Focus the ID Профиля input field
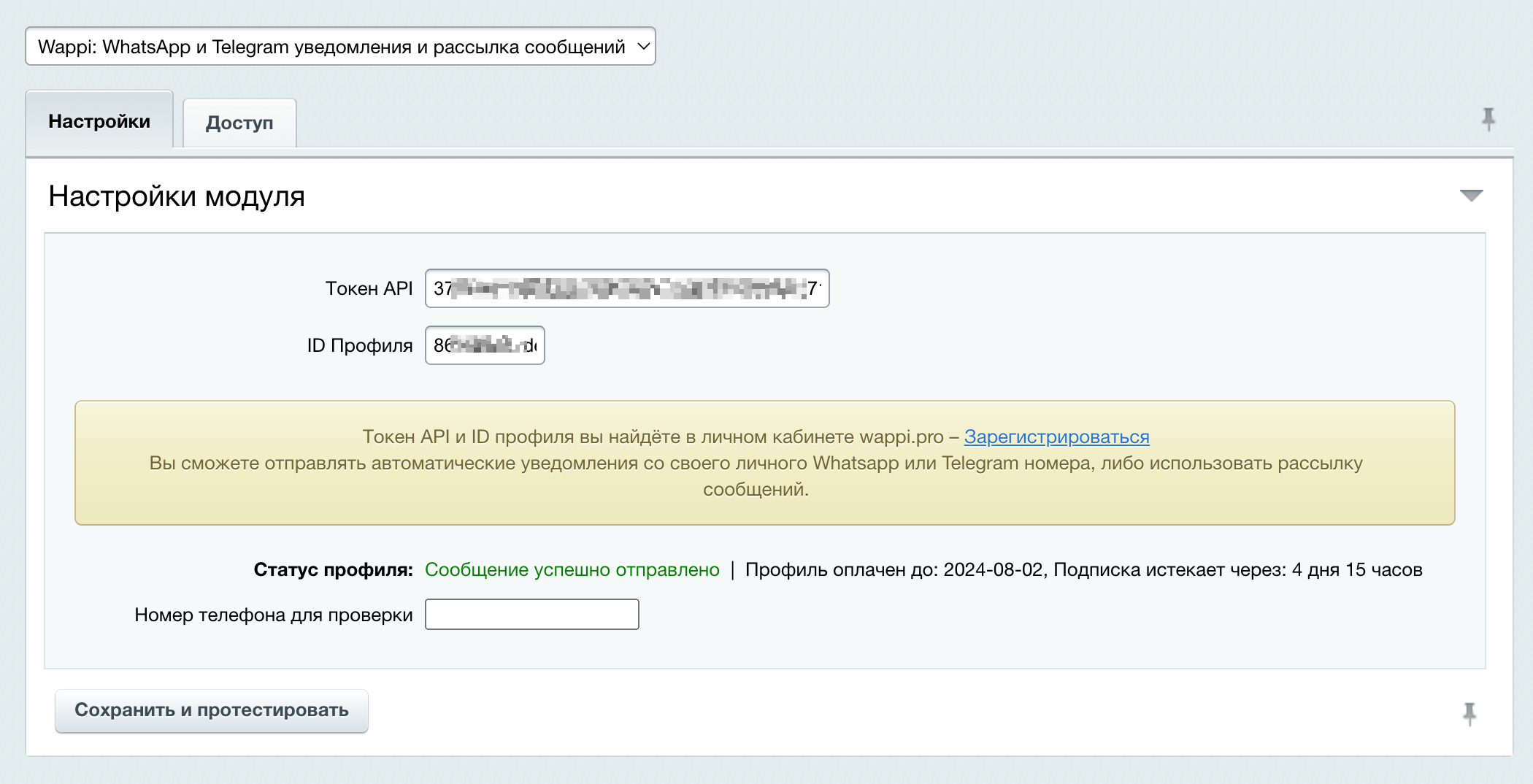 pos(485,345)
